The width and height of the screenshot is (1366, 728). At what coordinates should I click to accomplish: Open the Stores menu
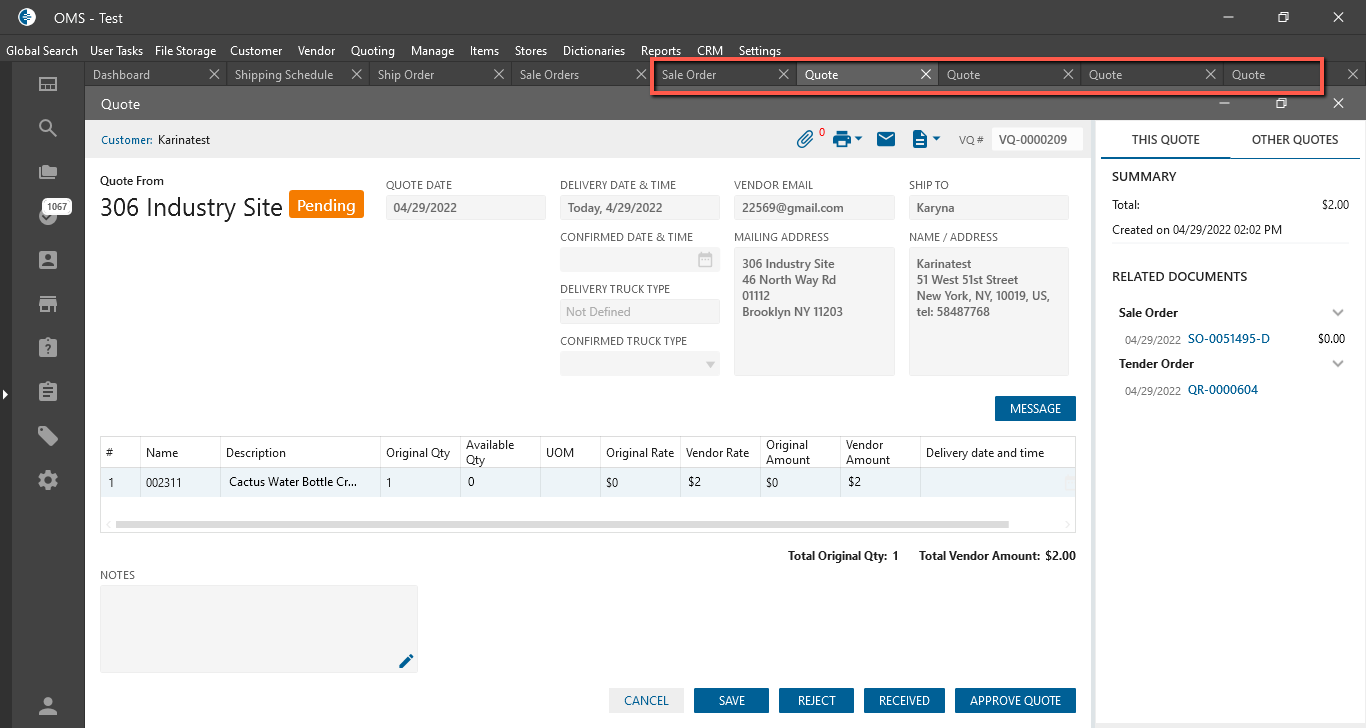[531, 50]
